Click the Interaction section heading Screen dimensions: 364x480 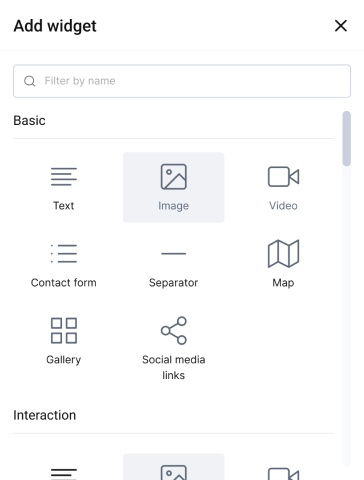coord(45,415)
